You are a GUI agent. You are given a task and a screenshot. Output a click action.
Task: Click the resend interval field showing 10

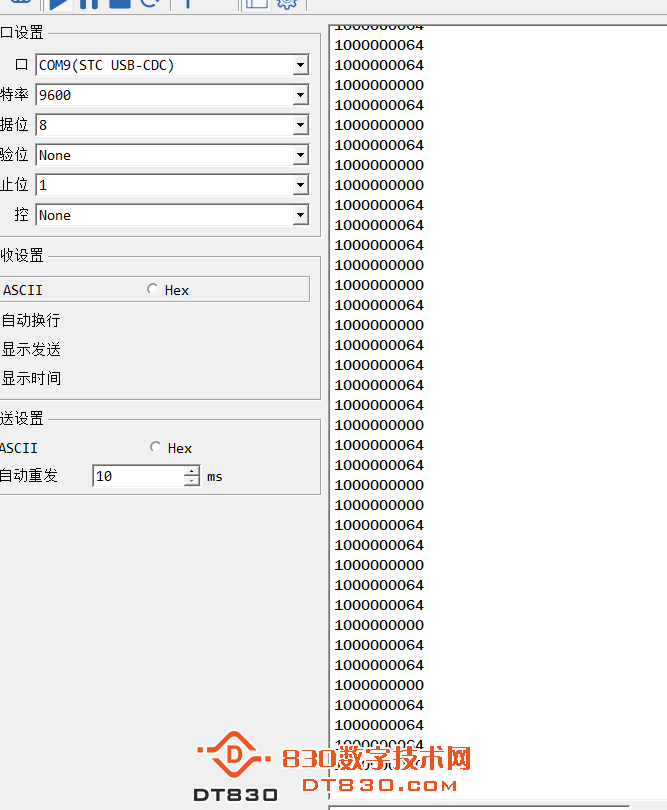138,476
